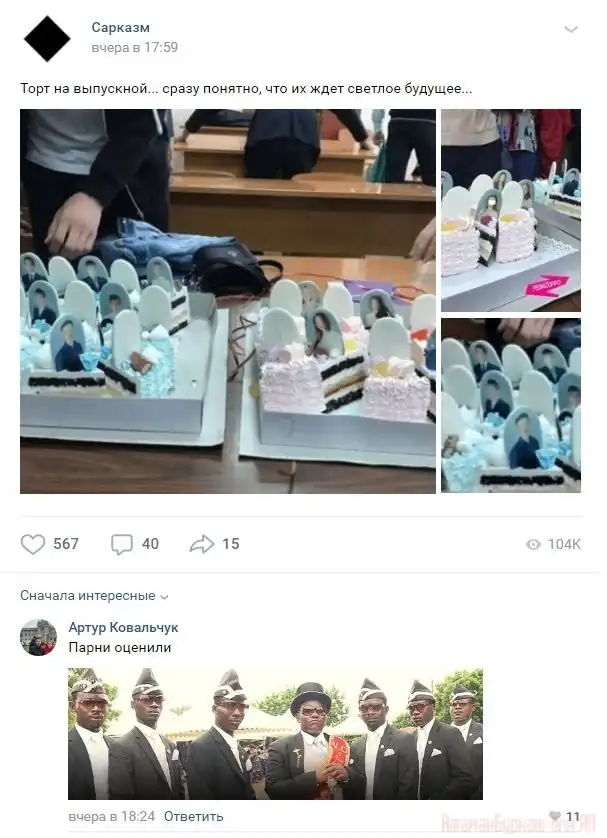Open top-right pink cake photo

511,211
